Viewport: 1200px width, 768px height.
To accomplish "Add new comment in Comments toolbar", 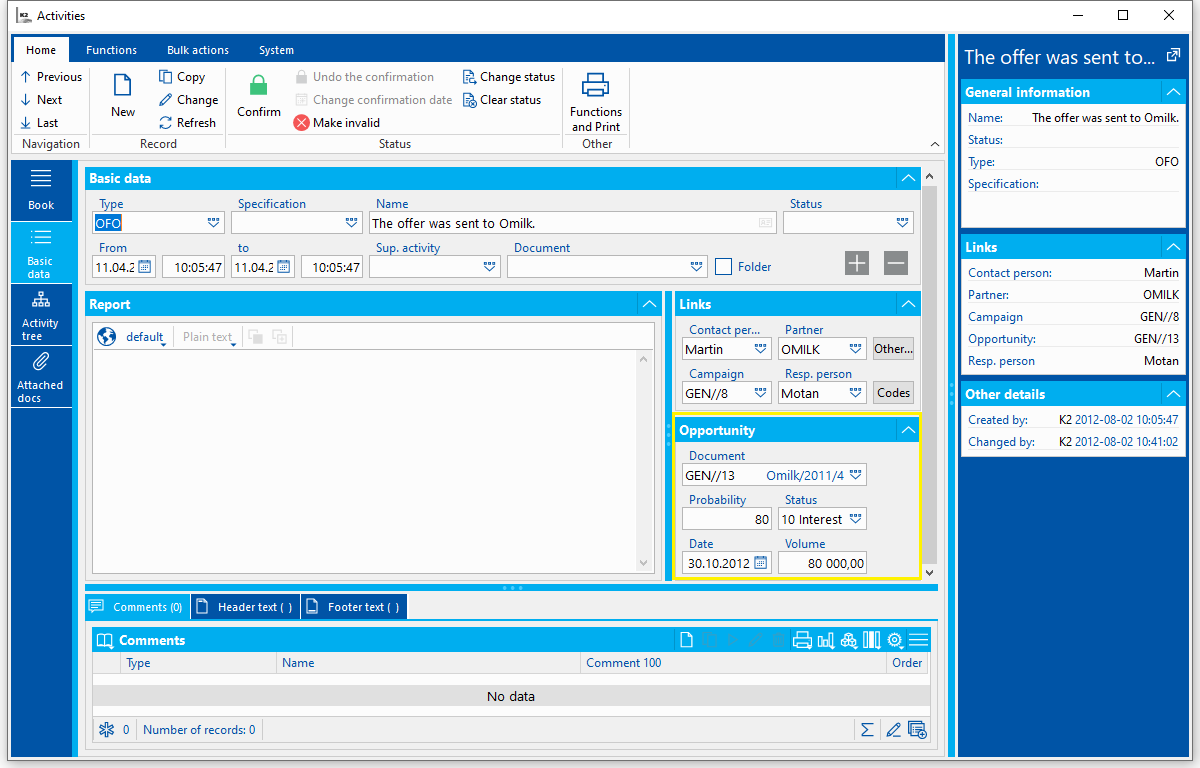I will coord(686,640).
